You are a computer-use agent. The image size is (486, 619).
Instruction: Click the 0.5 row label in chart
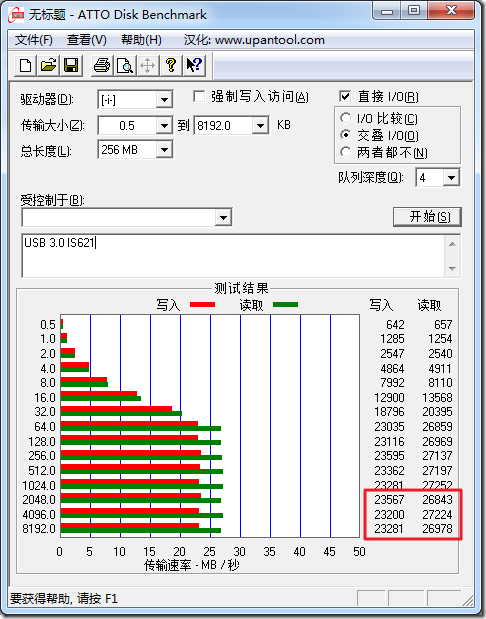tap(48, 325)
